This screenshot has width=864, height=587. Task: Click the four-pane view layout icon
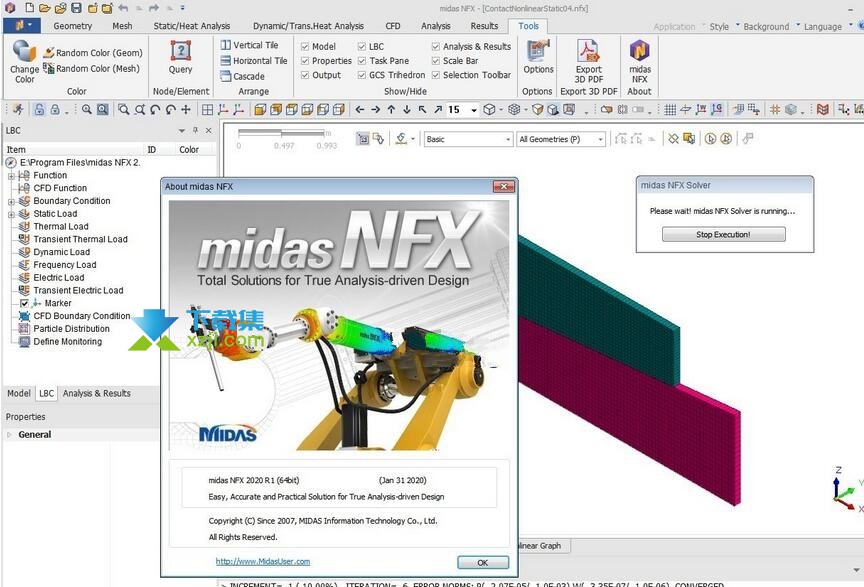coord(207,110)
